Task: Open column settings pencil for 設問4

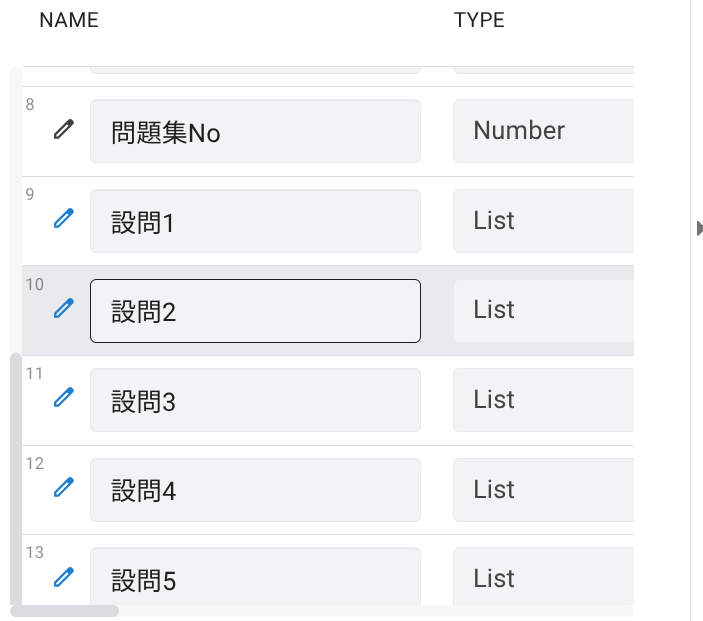Action: tap(64, 488)
